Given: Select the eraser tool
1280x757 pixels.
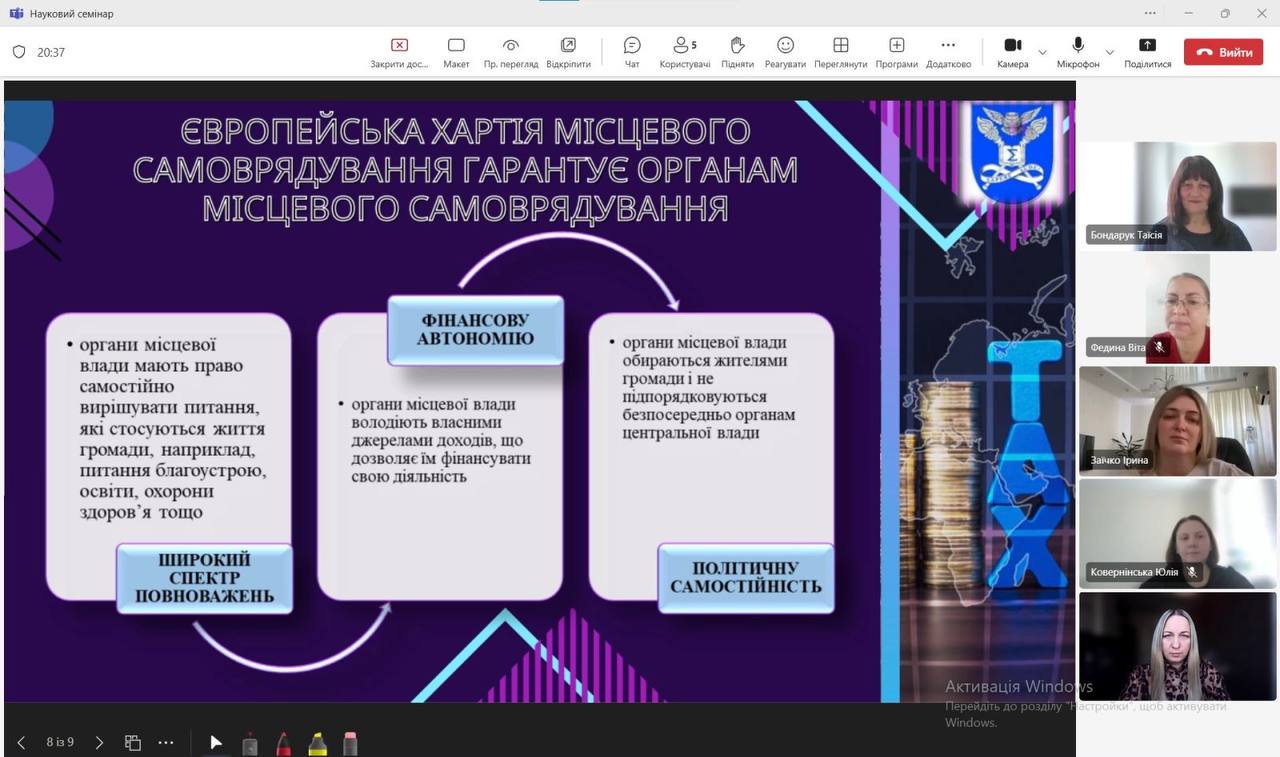Looking at the screenshot, I should click(350, 743).
